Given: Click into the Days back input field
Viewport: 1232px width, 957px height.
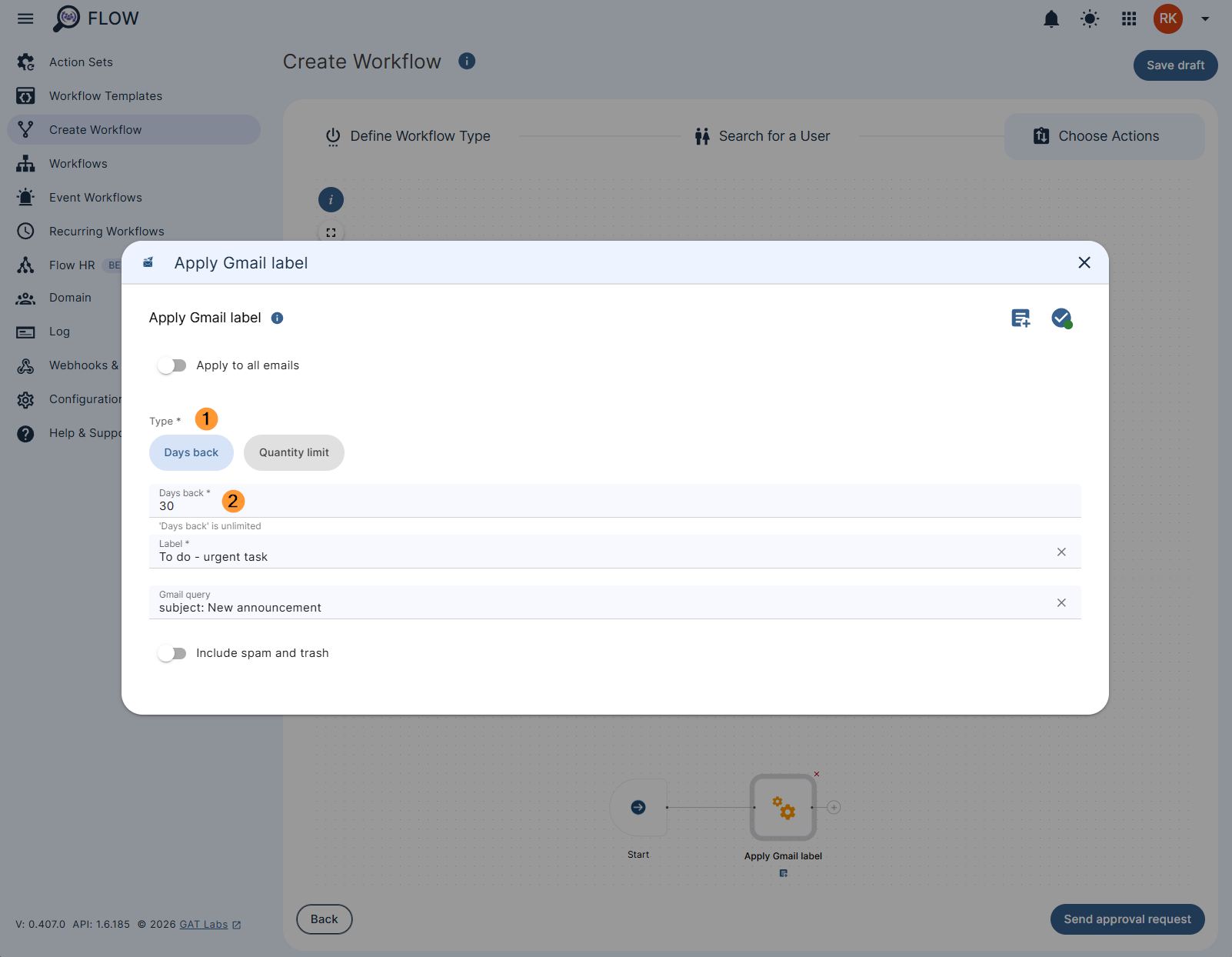Looking at the screenshot, I should coord(538,506).
